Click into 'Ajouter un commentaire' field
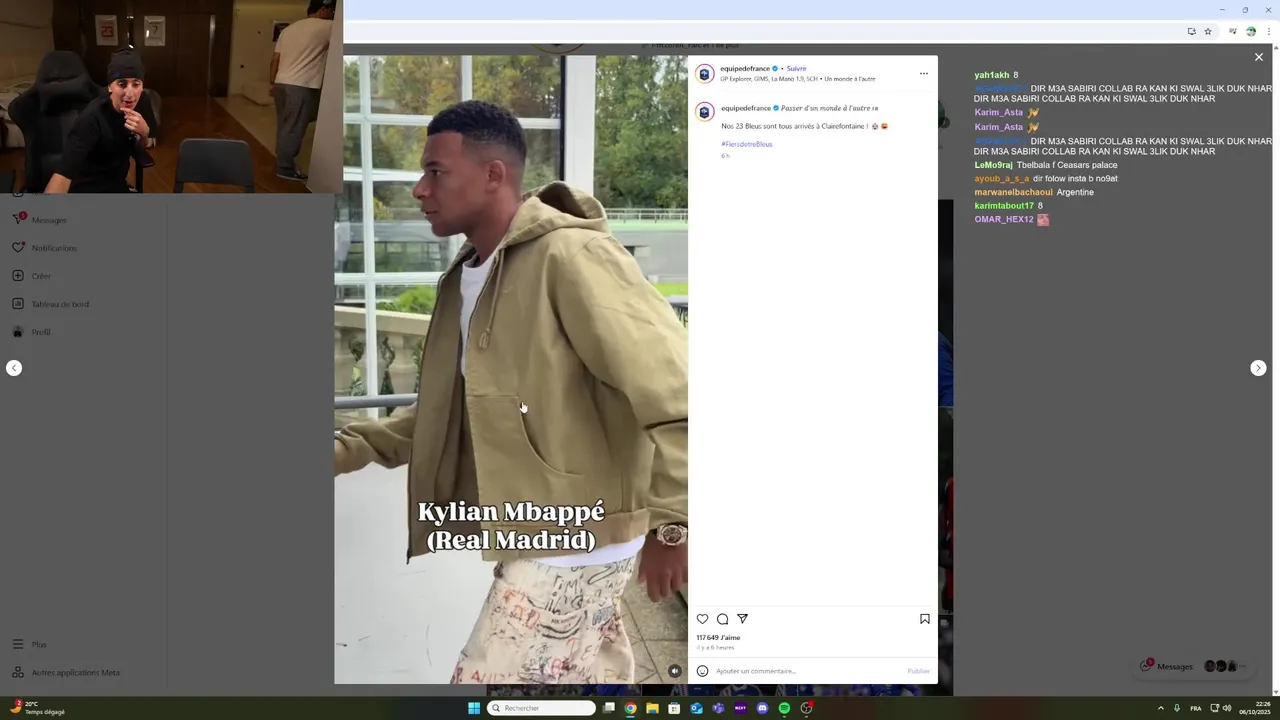Screen dimensions: 1280x720 [808, 671]
